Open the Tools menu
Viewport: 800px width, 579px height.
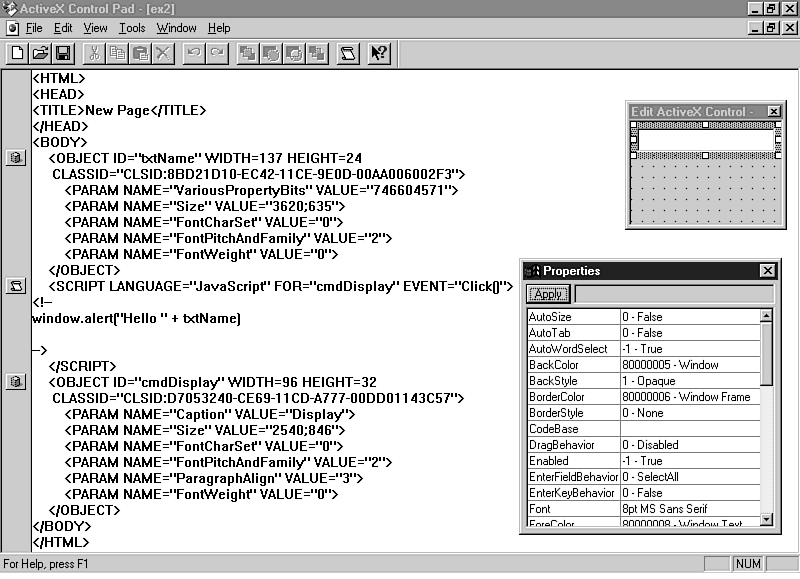tap(132, 28)
